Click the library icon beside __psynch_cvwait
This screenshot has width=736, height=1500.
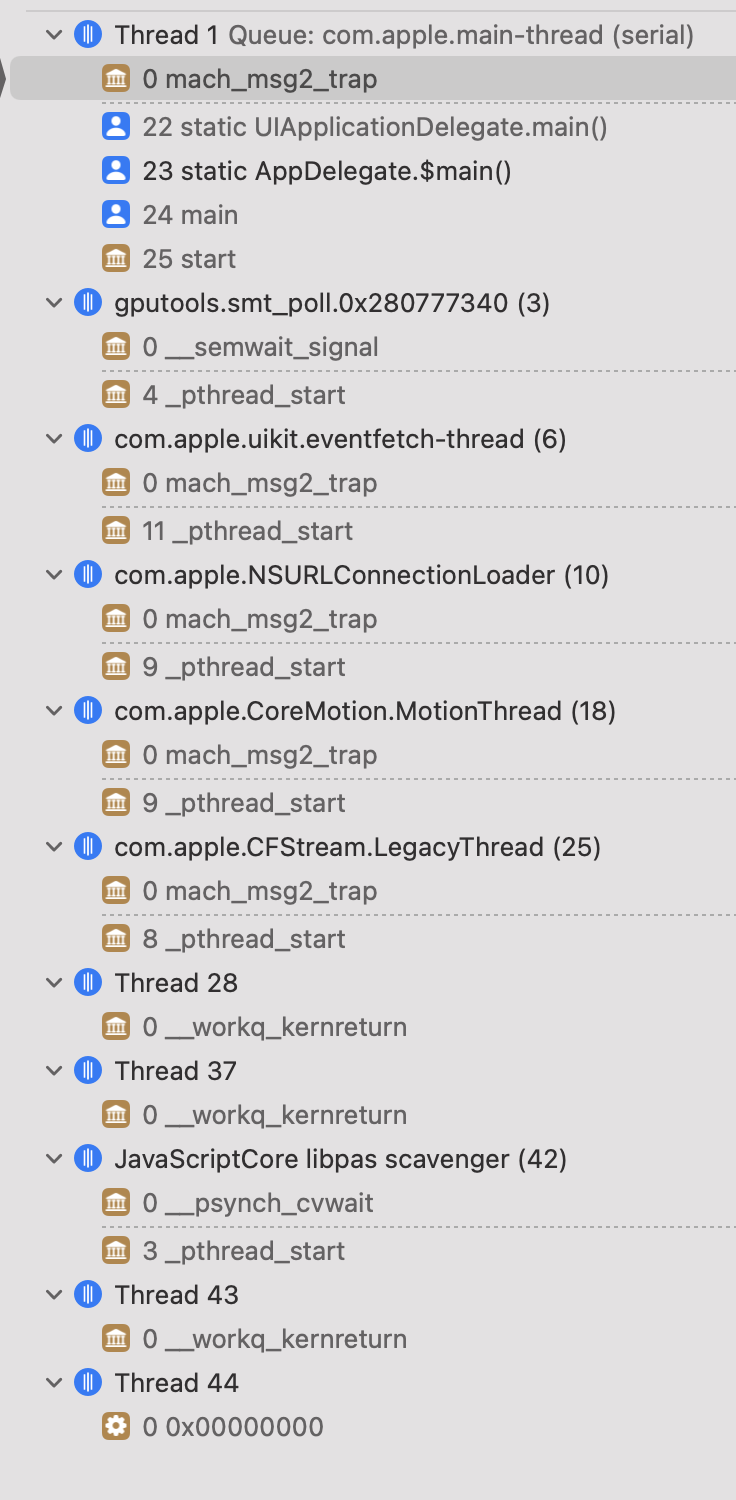116,1202
